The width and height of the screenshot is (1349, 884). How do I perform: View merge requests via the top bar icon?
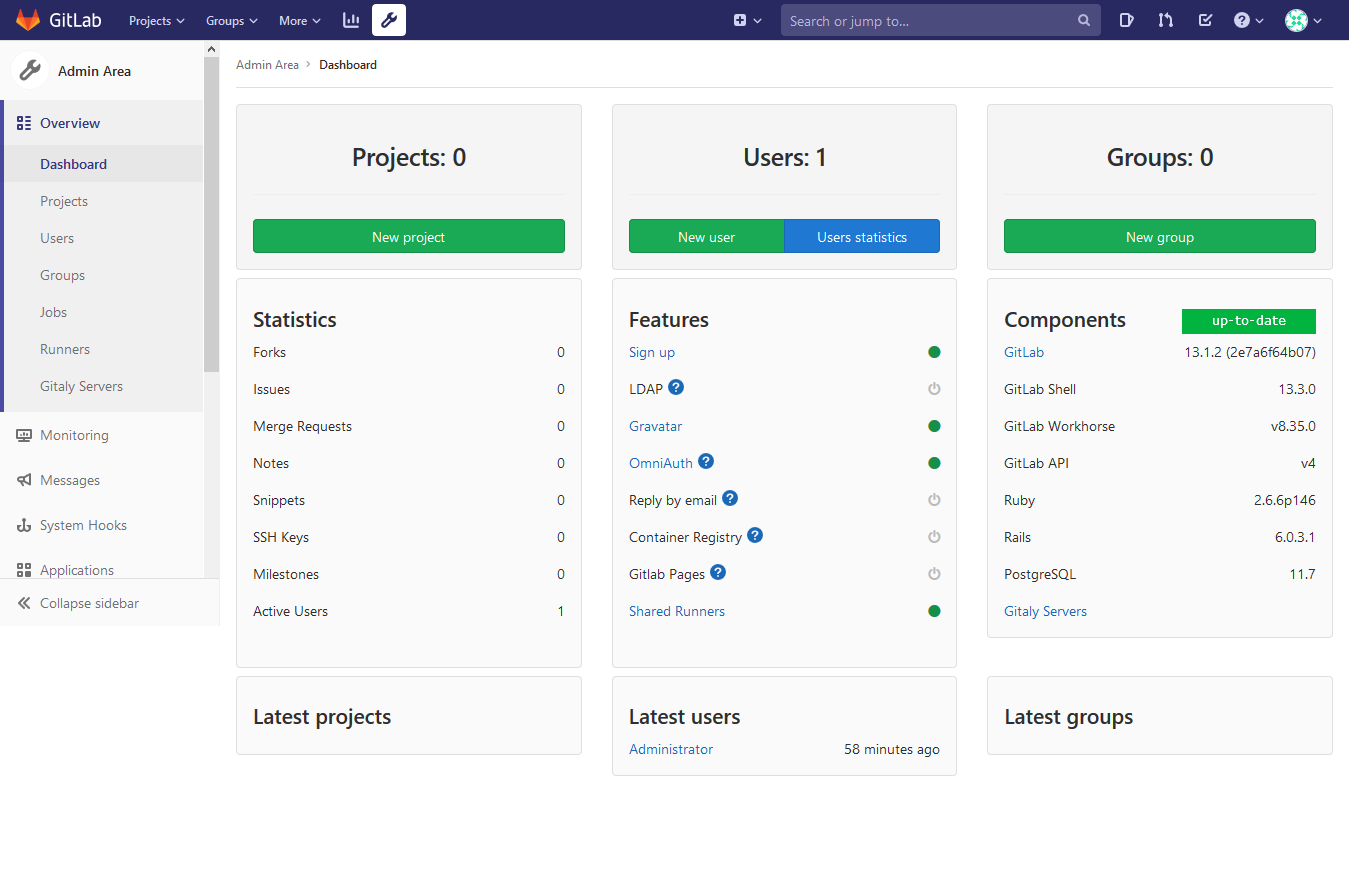[x=1165, y=19]
